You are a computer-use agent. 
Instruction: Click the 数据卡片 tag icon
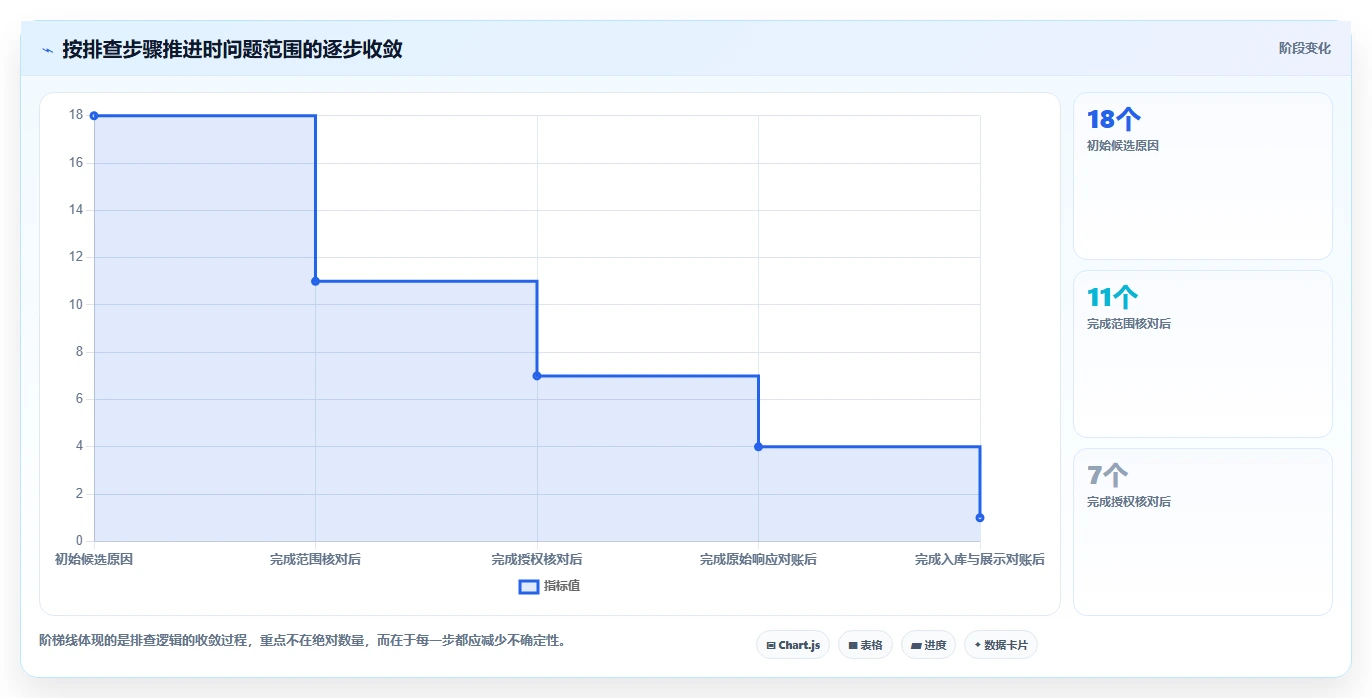coord(977,645)
